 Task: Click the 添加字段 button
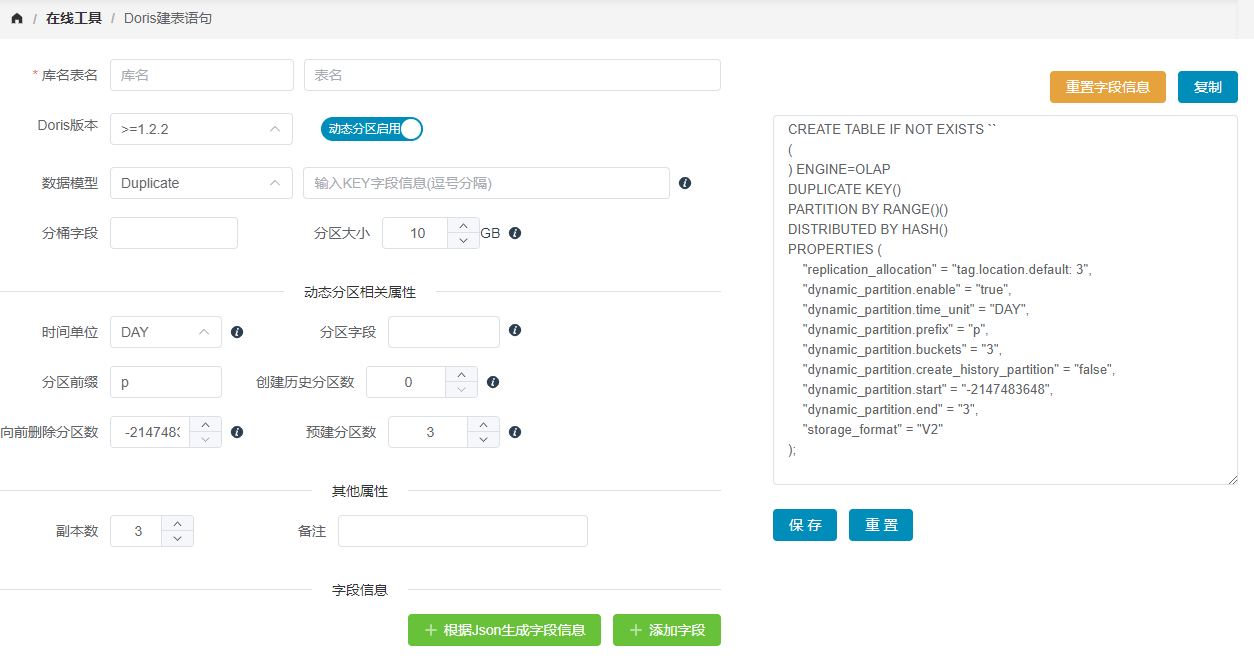(x=666, y=630)
